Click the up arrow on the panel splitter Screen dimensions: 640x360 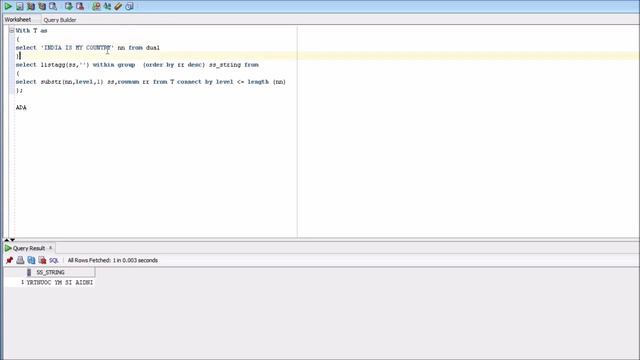pos(7,240)
